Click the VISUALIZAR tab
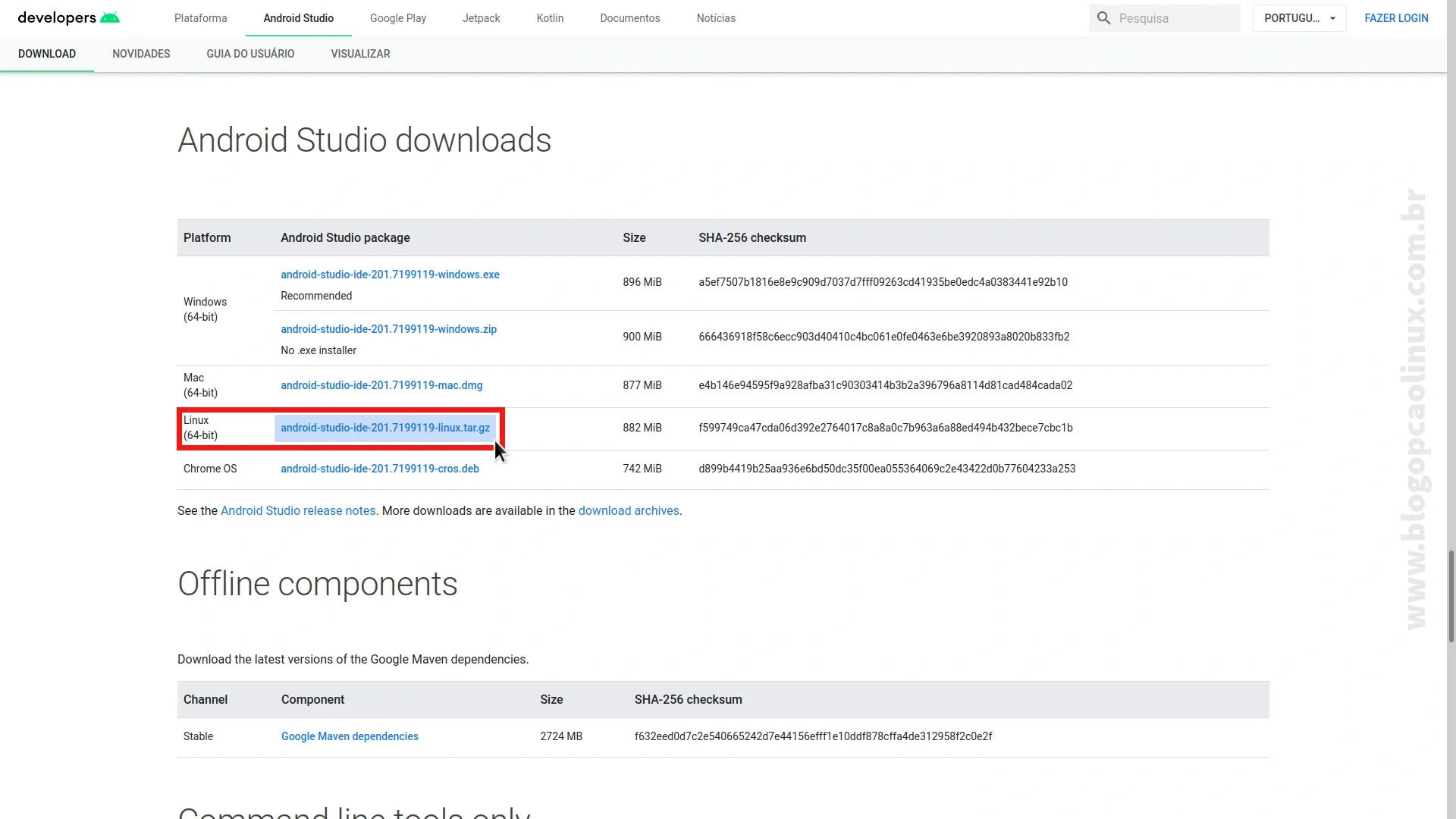Viewport: 1456px width, 819px height. point(360,53)
